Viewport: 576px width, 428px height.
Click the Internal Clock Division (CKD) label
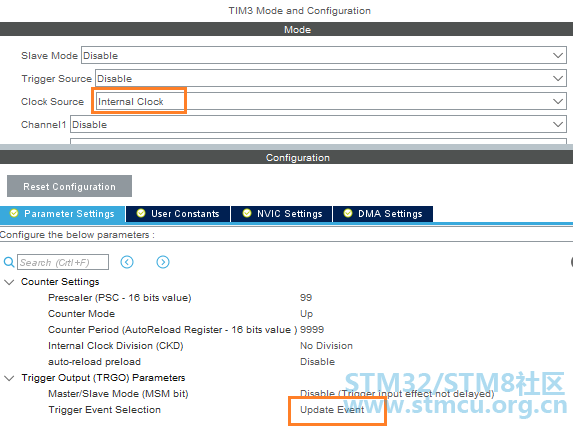pos(116,346)
